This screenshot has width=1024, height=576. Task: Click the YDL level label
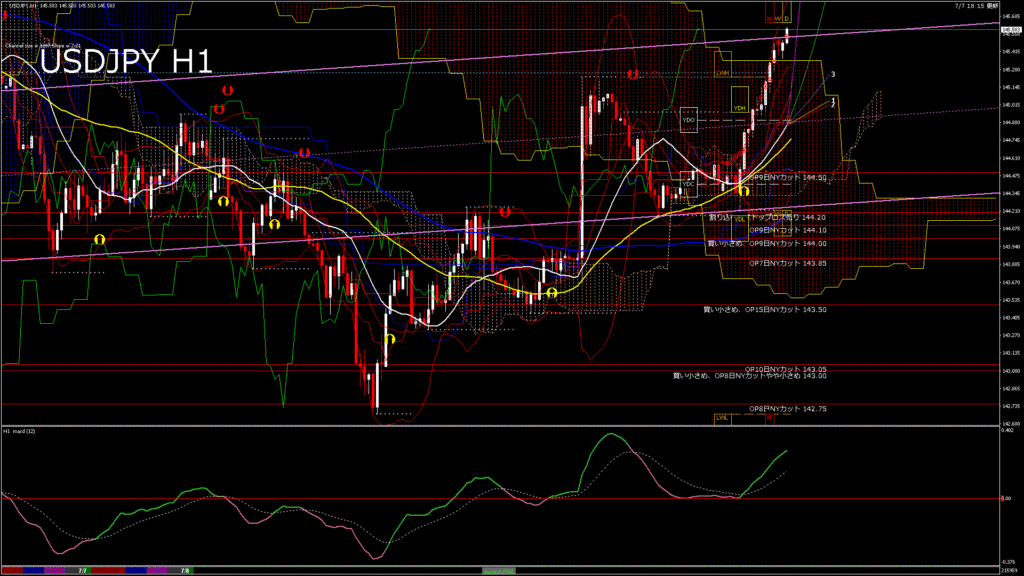[x=739, y=219]
